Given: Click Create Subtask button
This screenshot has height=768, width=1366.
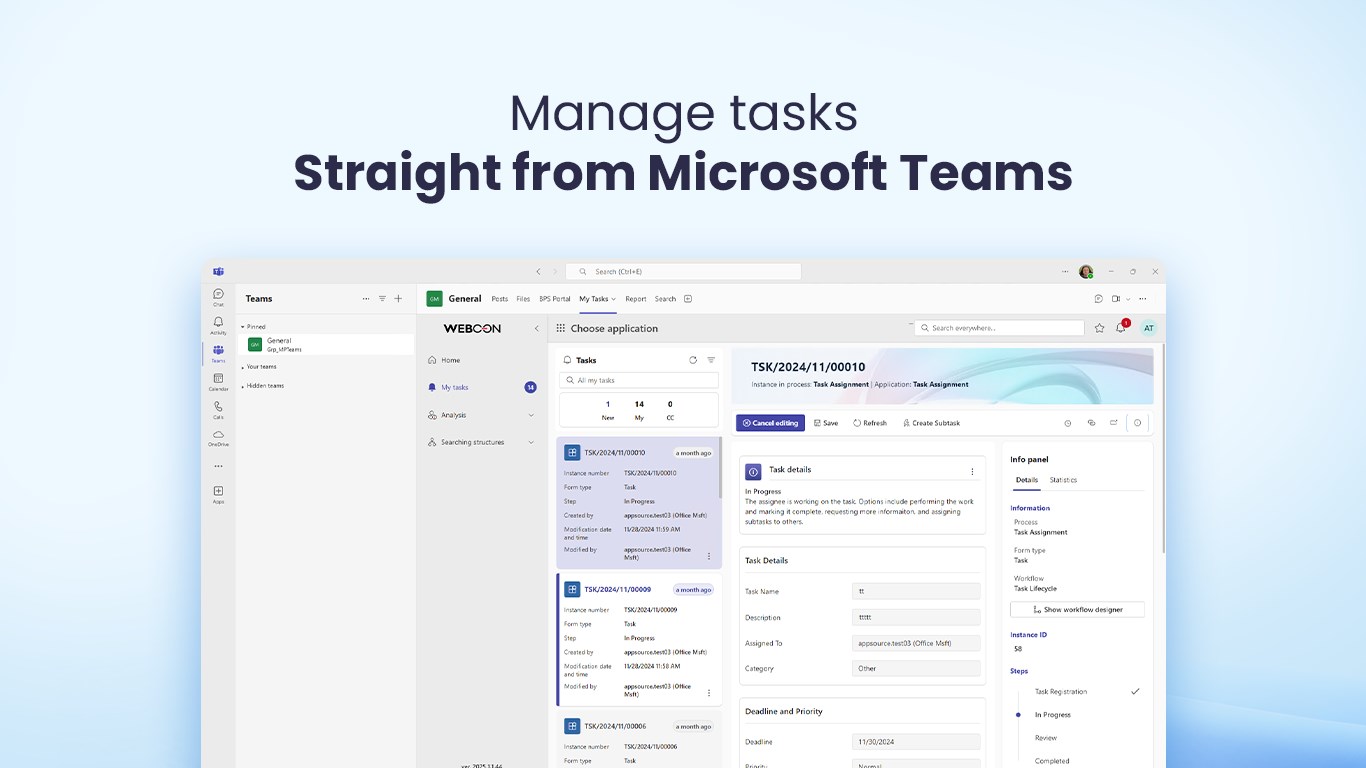Looking at the screenshot, I should (931, 423).
